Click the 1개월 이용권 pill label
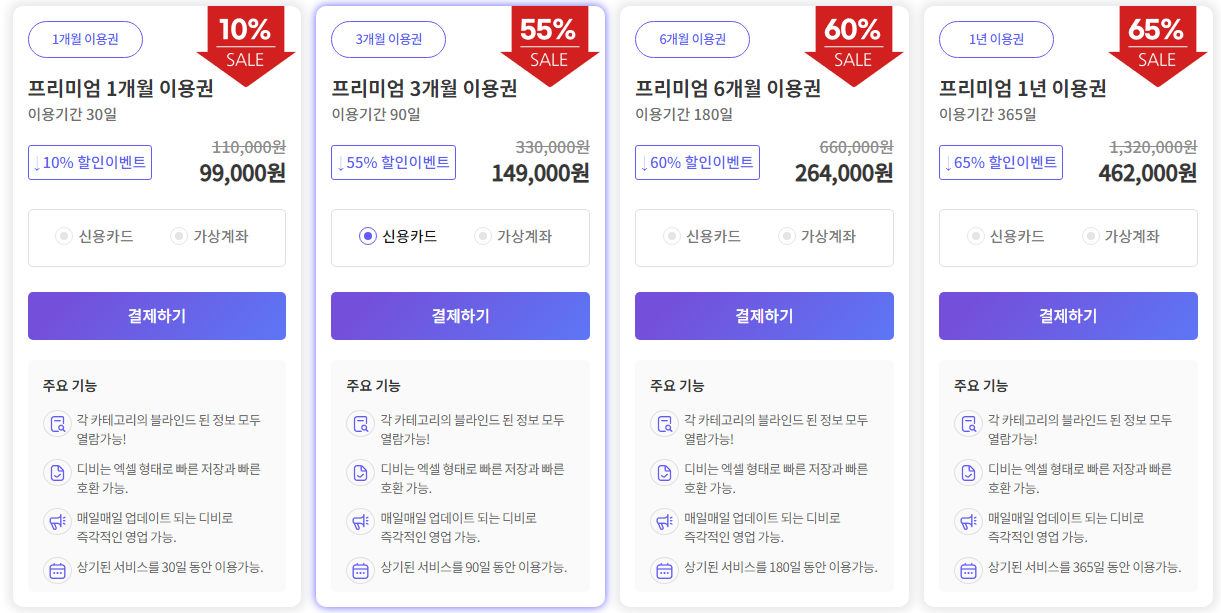 point(85,39)
